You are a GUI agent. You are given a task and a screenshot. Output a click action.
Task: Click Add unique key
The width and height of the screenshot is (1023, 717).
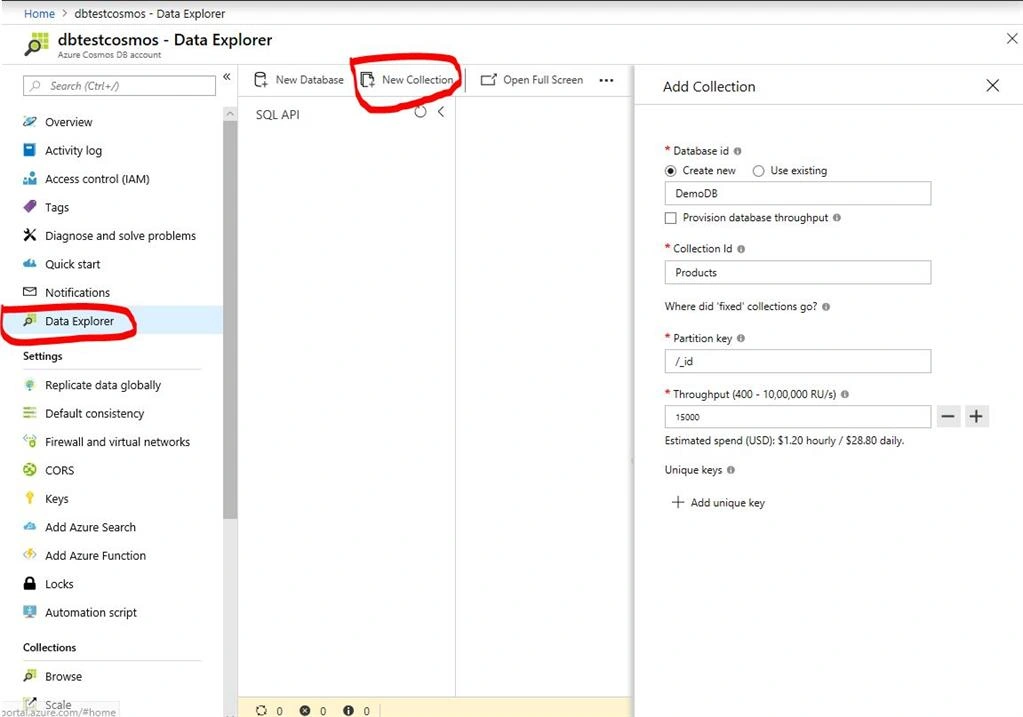(x=718, y=502)
